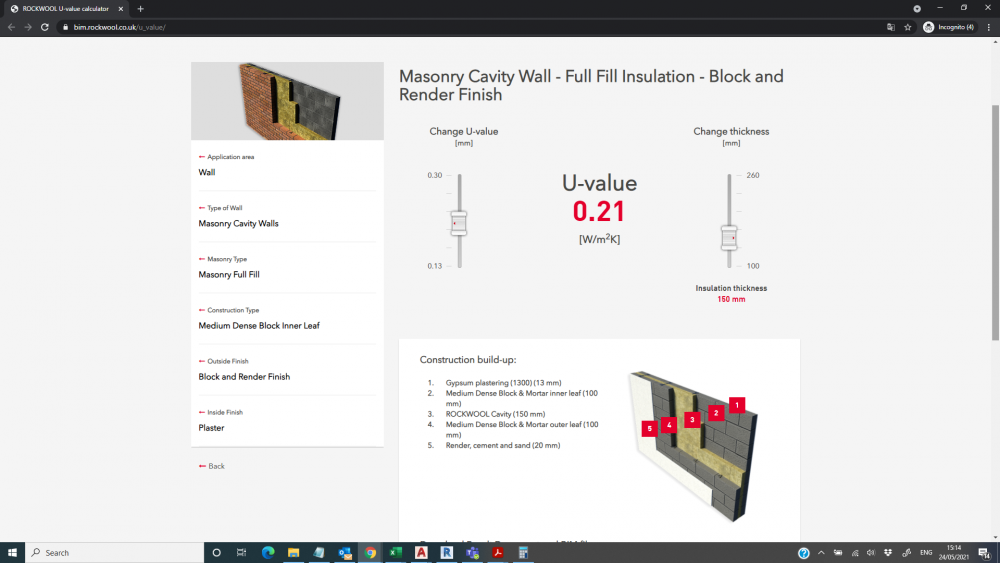1000x563 pixels.
Task: Open the Chrome three-dot menu
Action: tap(989, 27)
